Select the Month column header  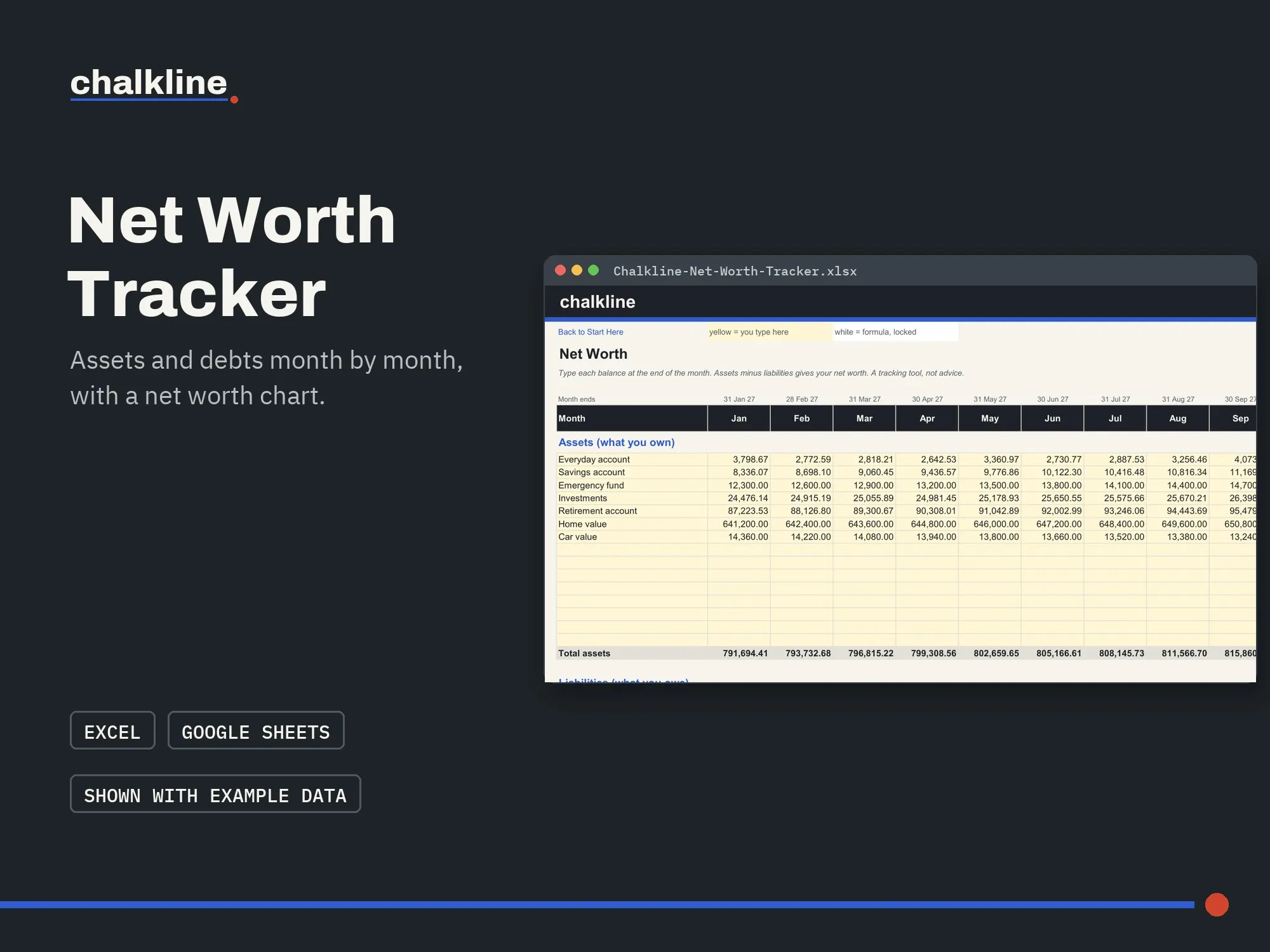pos(632,418)
